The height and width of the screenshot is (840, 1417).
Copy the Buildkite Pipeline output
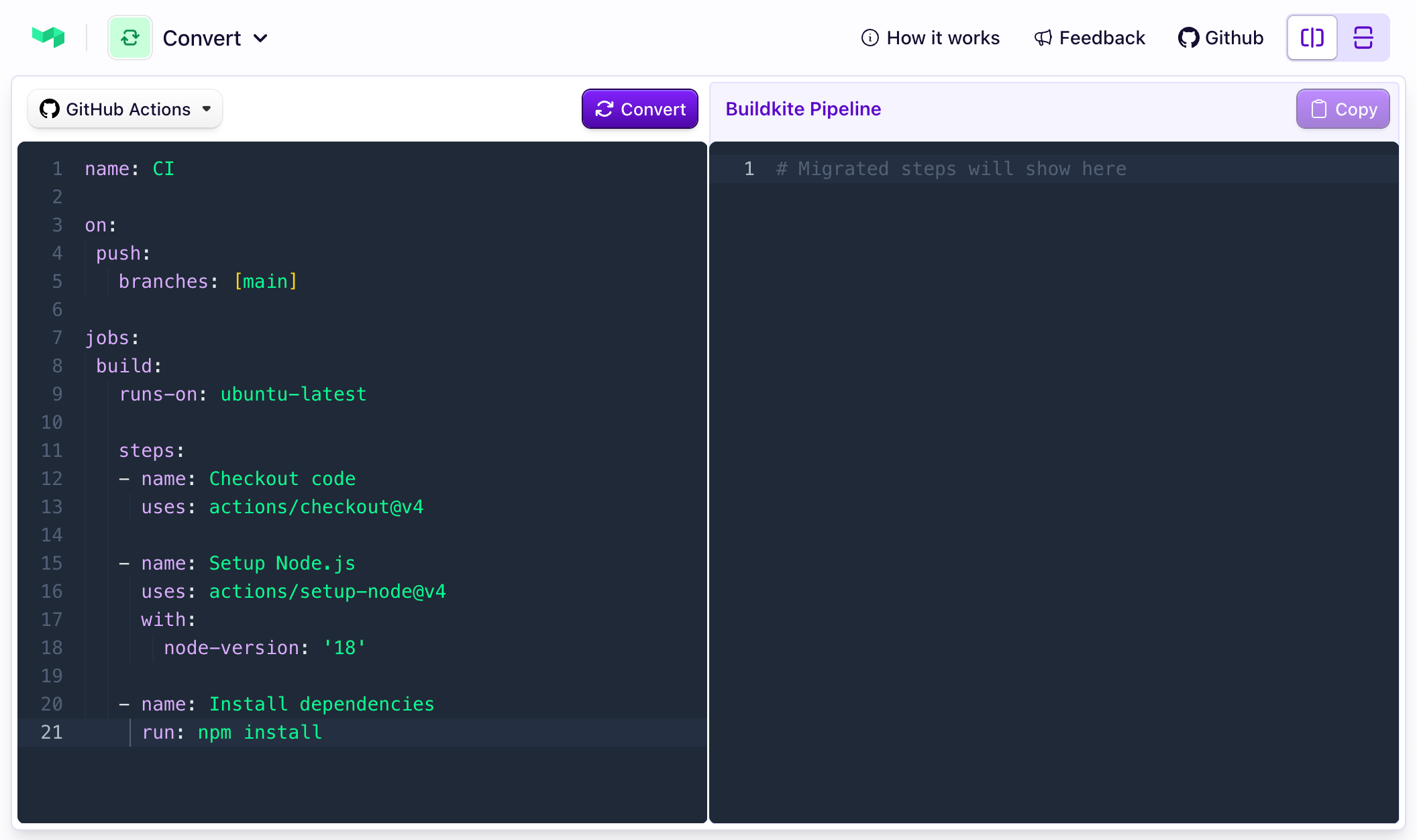(1343, 108)
